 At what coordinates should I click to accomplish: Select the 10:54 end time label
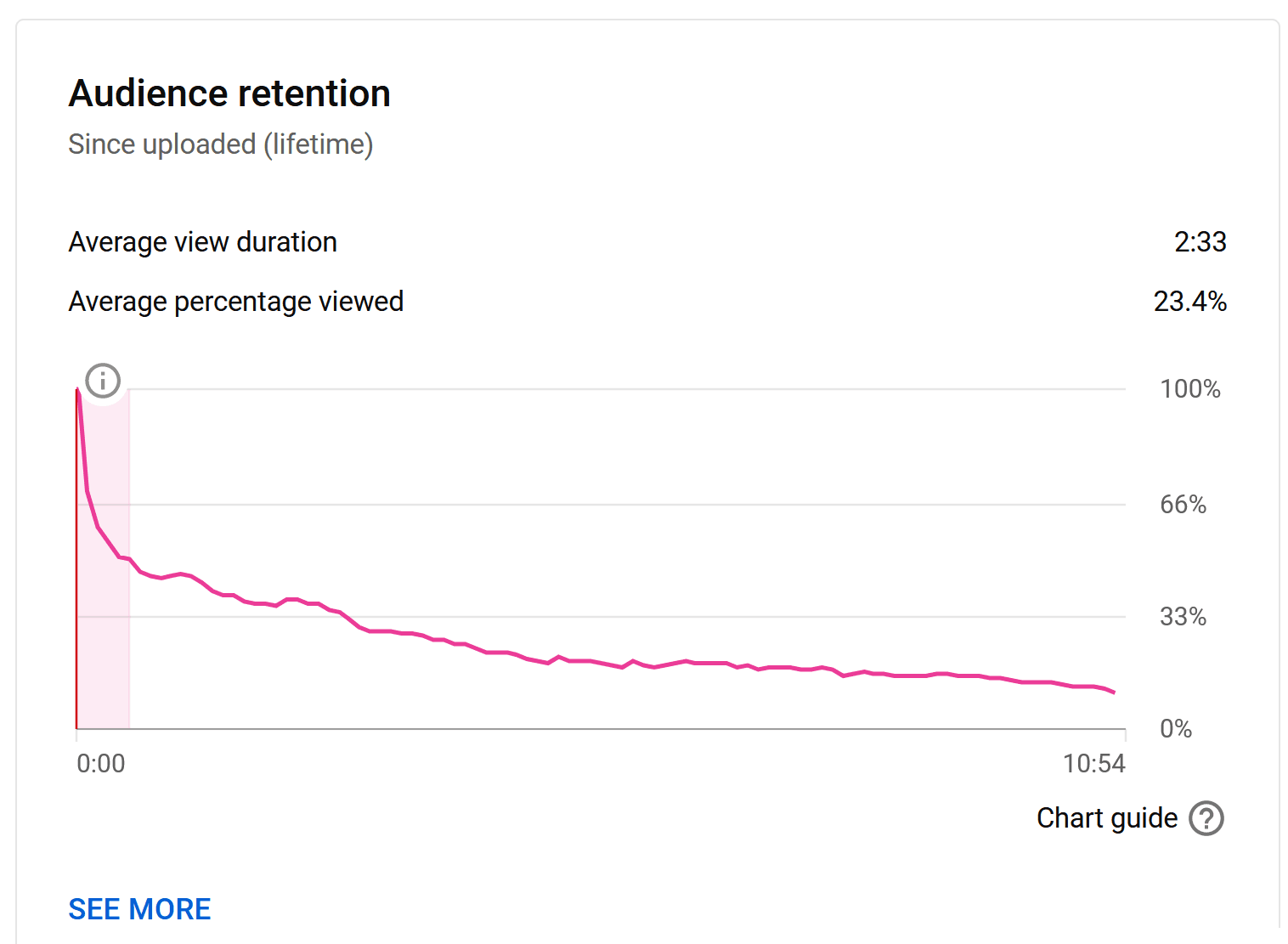click(x=1093, y=764)
